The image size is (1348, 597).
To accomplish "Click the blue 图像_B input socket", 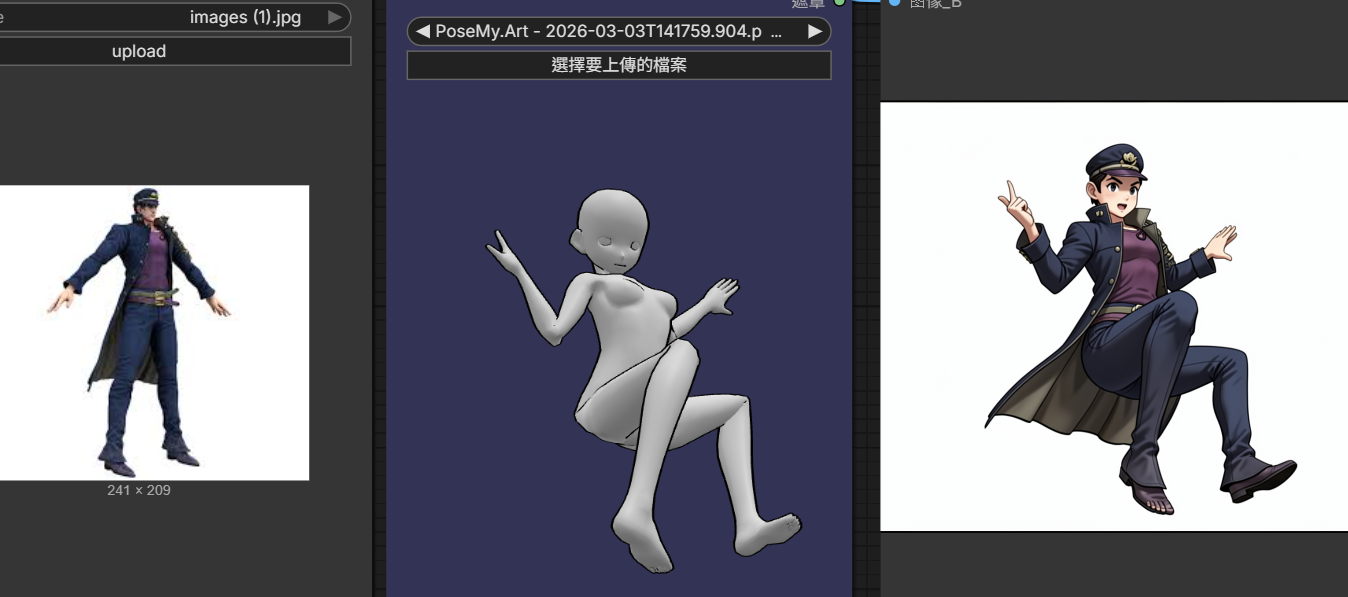I will [x=894, y=3].
